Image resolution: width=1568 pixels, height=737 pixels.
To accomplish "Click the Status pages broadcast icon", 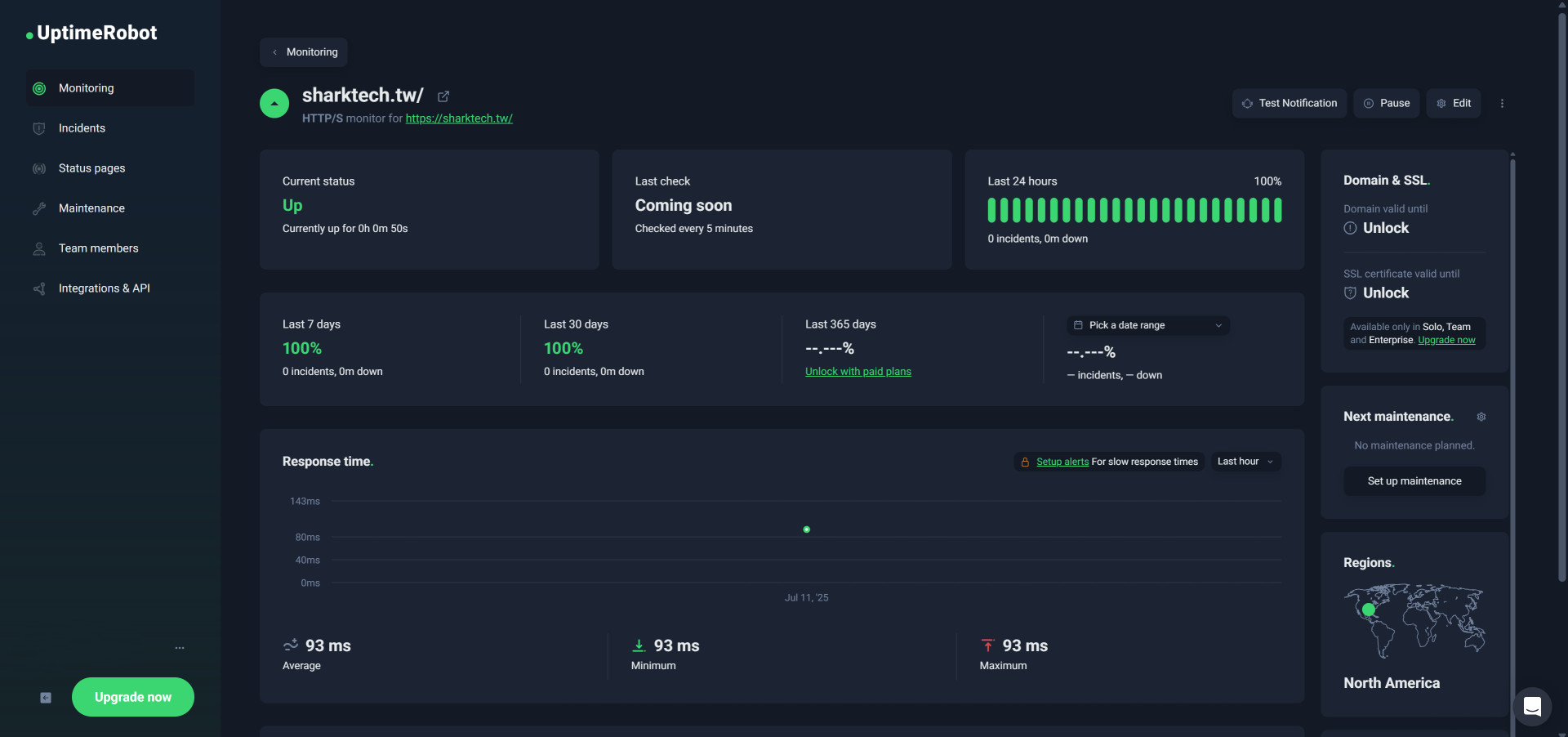I will [x=39, y=168].
